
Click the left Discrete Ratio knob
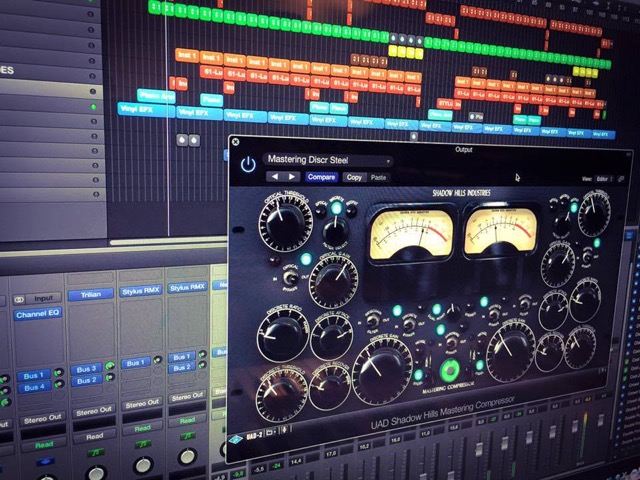[x=282, y=337]
